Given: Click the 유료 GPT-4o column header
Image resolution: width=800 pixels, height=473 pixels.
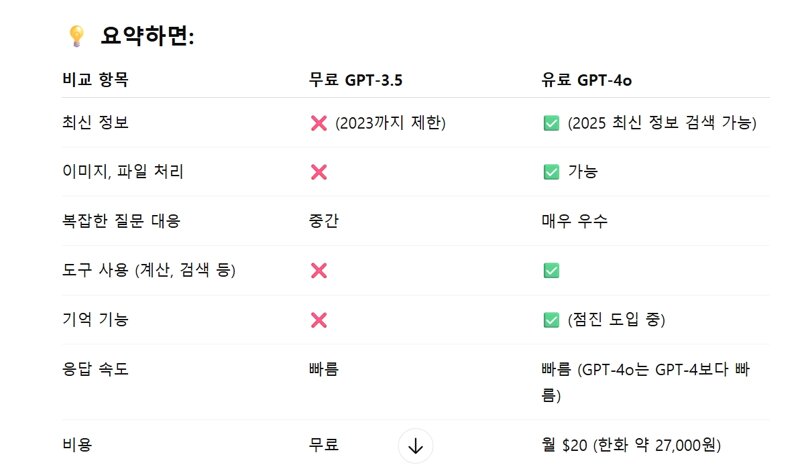Looking at the screenshot, I should 587,80.
